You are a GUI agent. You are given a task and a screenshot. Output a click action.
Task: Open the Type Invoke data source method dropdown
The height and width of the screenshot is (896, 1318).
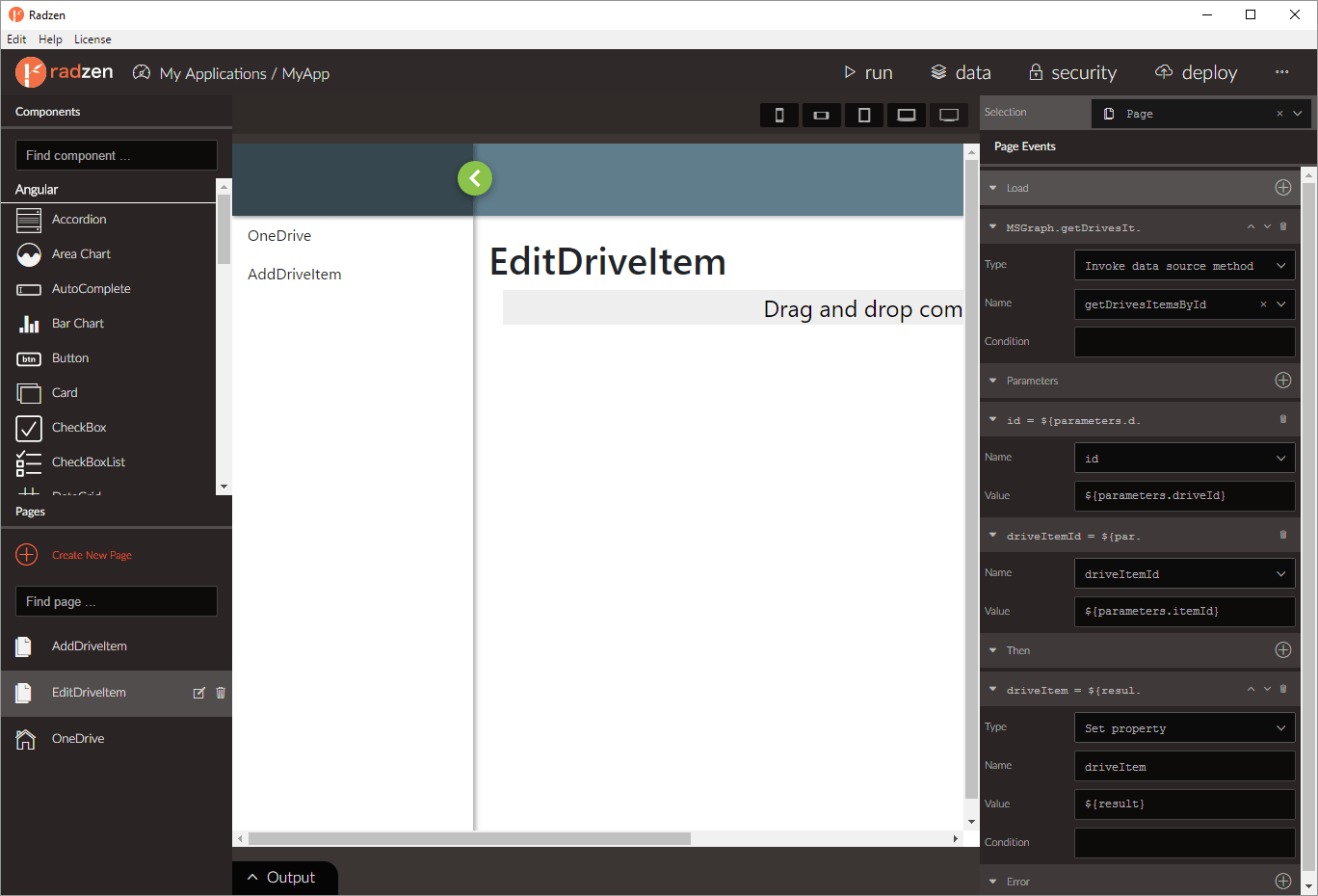1281,266
